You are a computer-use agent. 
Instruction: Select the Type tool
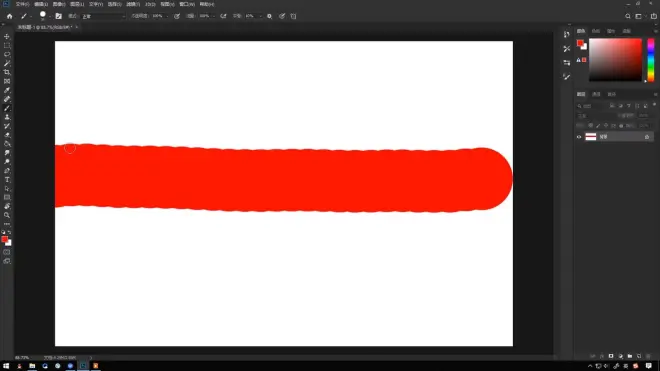click(x=7, y=180)
